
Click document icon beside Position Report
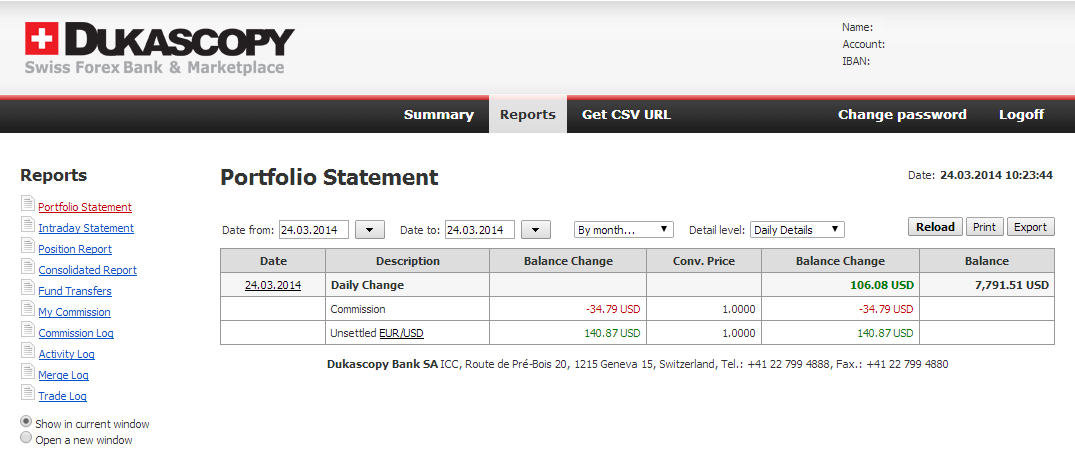[27, 246]
